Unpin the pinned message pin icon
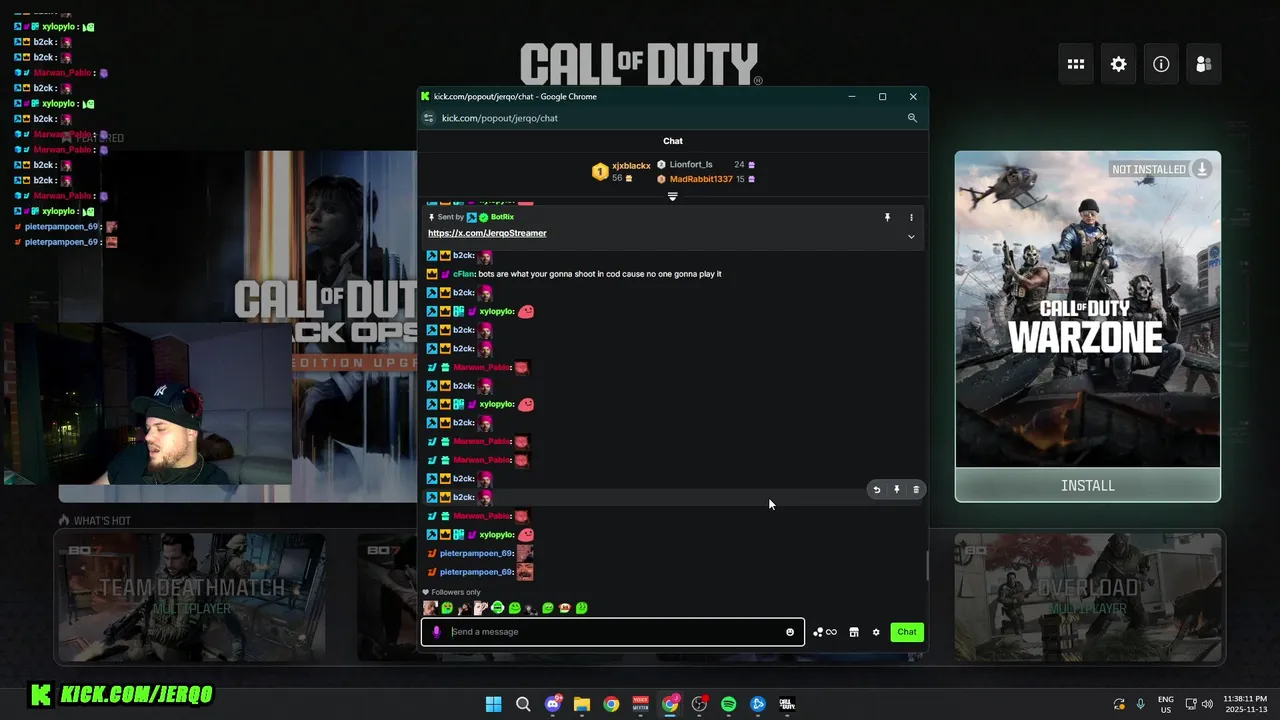Screen dimensions: 1280x720 click(887, 217)
